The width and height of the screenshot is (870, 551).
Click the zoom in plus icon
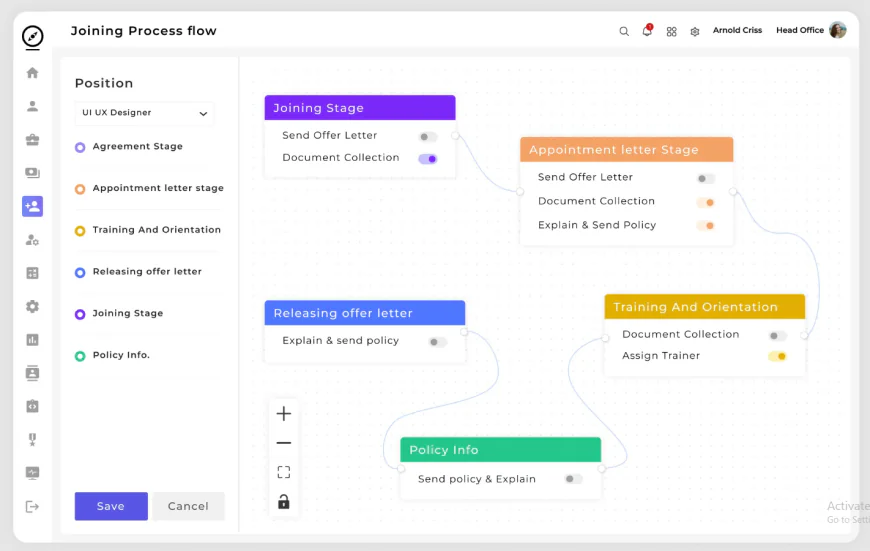(x=284, y=414)
